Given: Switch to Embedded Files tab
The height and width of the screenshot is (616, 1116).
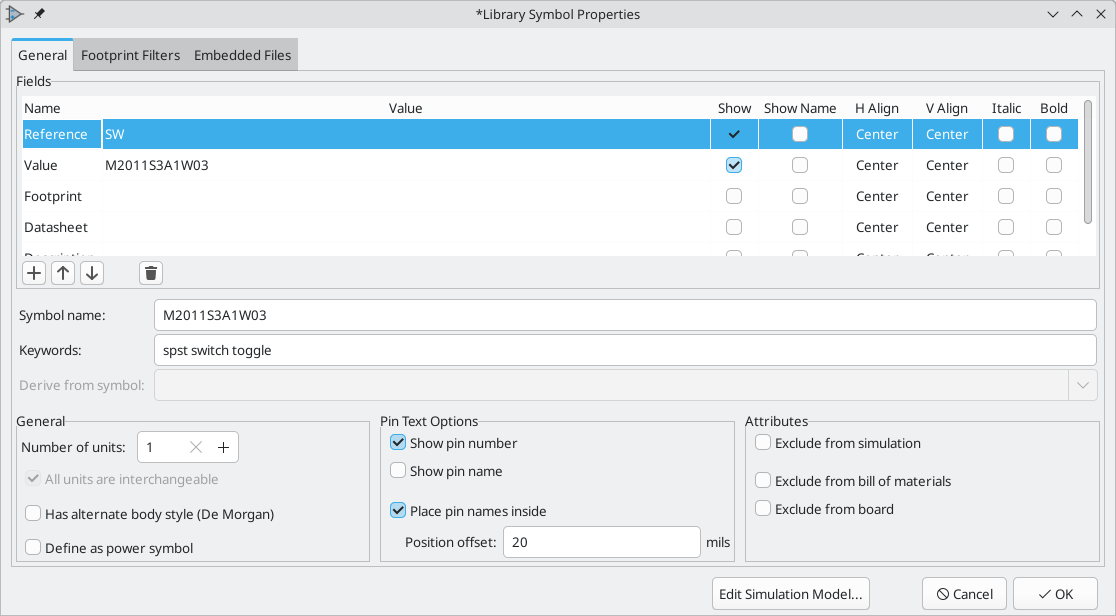Looking at the screenshot, I should [x=242, y=55].
